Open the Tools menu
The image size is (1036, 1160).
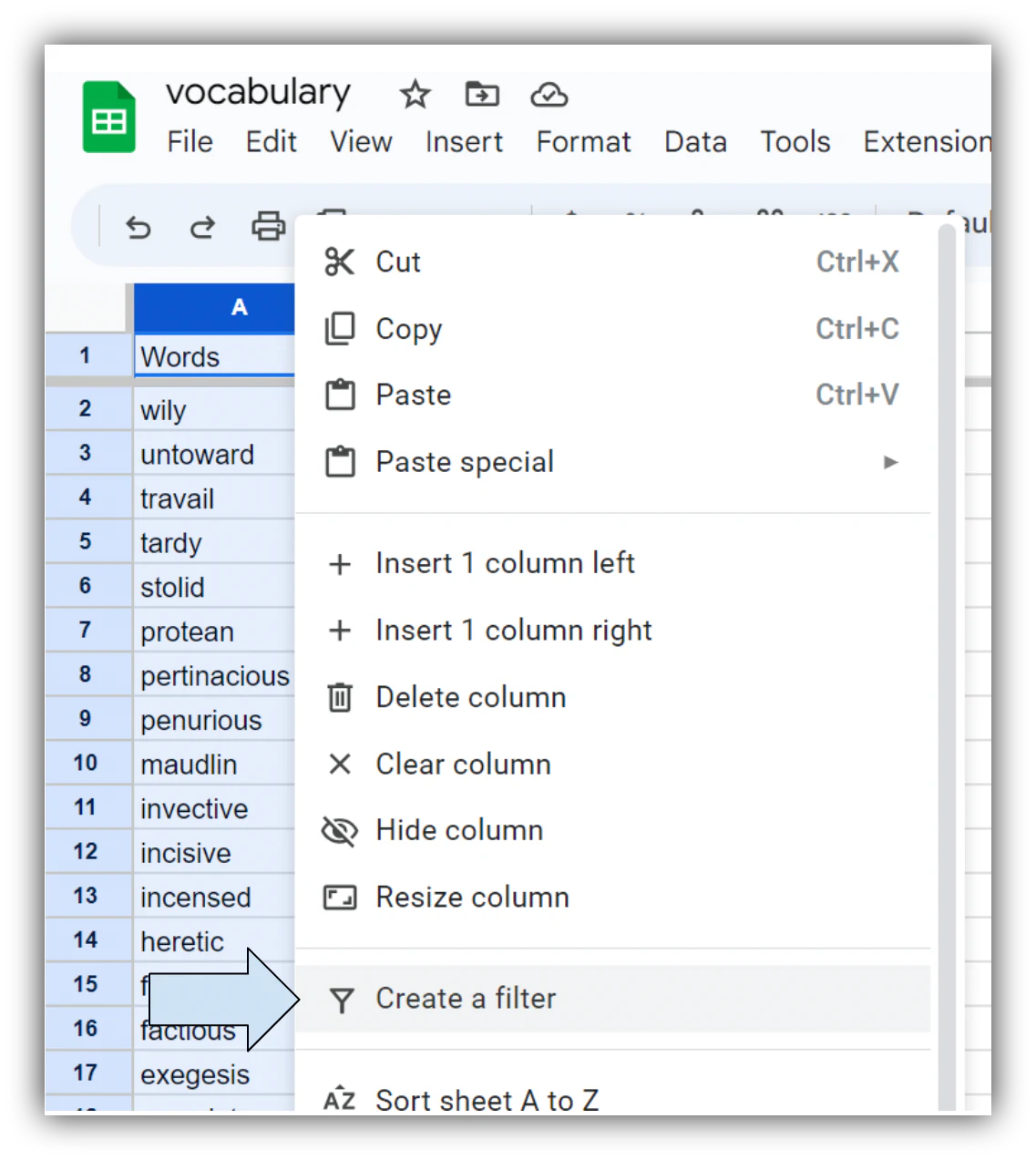click(x=795, y=142)
